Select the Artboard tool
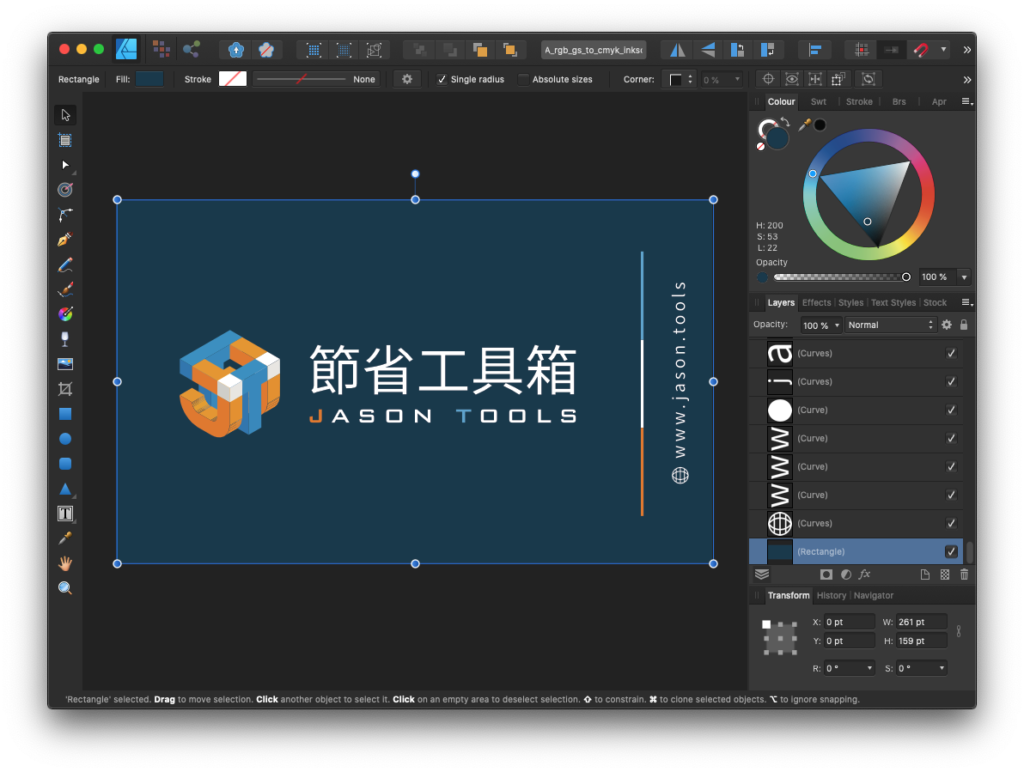Image resolution: width=1024 pixels, height=772 pixels. (x=65, y=140)
